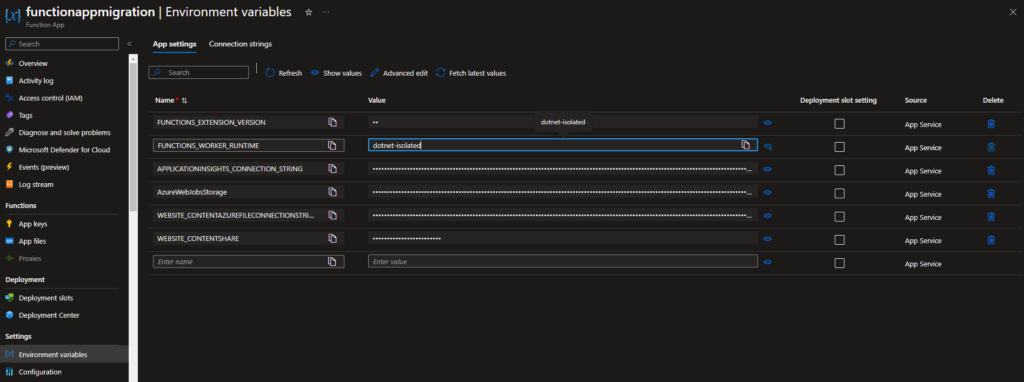This screenshot has height=382, width=1024.
Task: Select Environment variables in the sidebar
Action: click(x=64, y=355)
